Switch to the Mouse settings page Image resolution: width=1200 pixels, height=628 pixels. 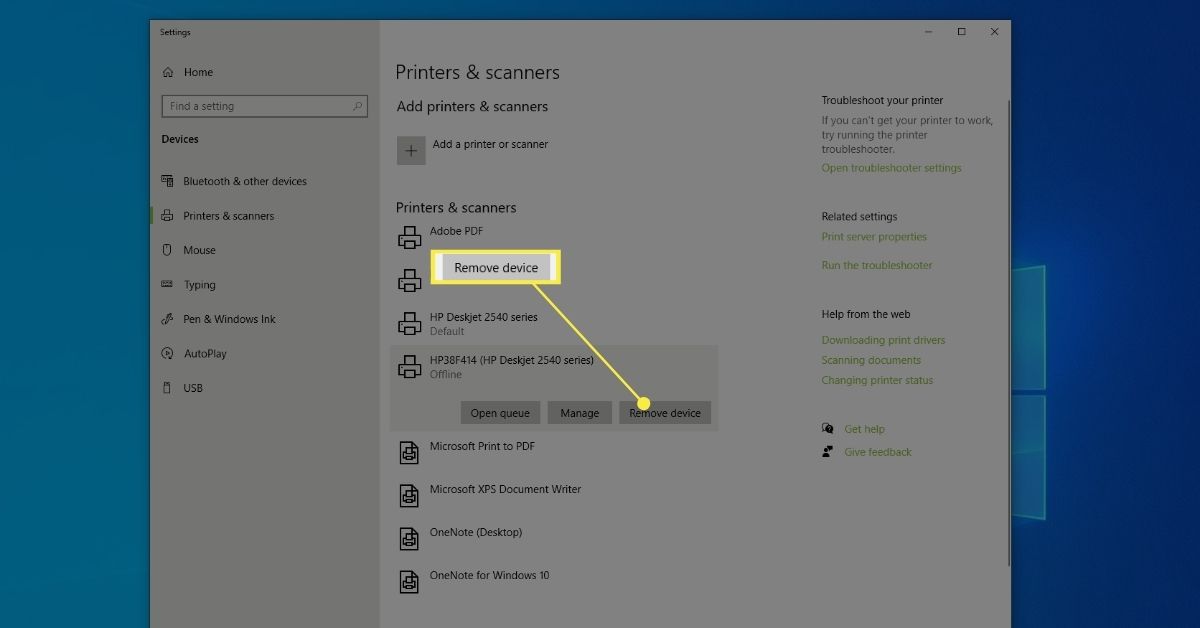click(x=199, y=250)
